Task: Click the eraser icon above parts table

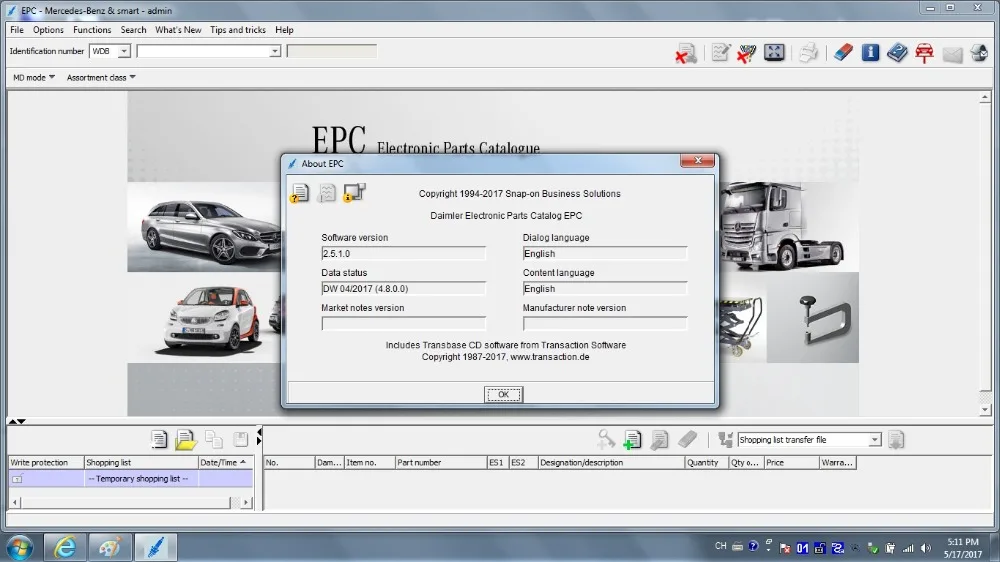Action: tap(687, 439)
